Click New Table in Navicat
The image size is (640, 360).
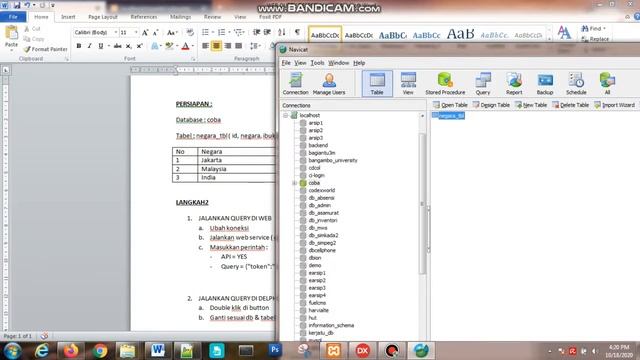coord(531,105)
